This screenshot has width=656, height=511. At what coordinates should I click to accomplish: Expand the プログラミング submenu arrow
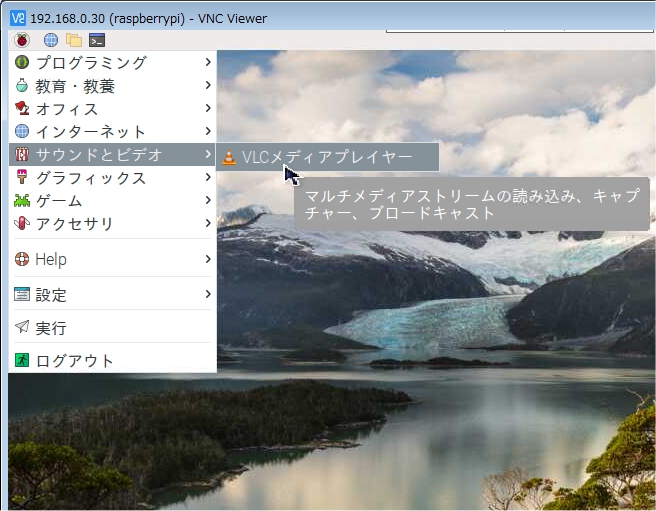coord(208,62)
